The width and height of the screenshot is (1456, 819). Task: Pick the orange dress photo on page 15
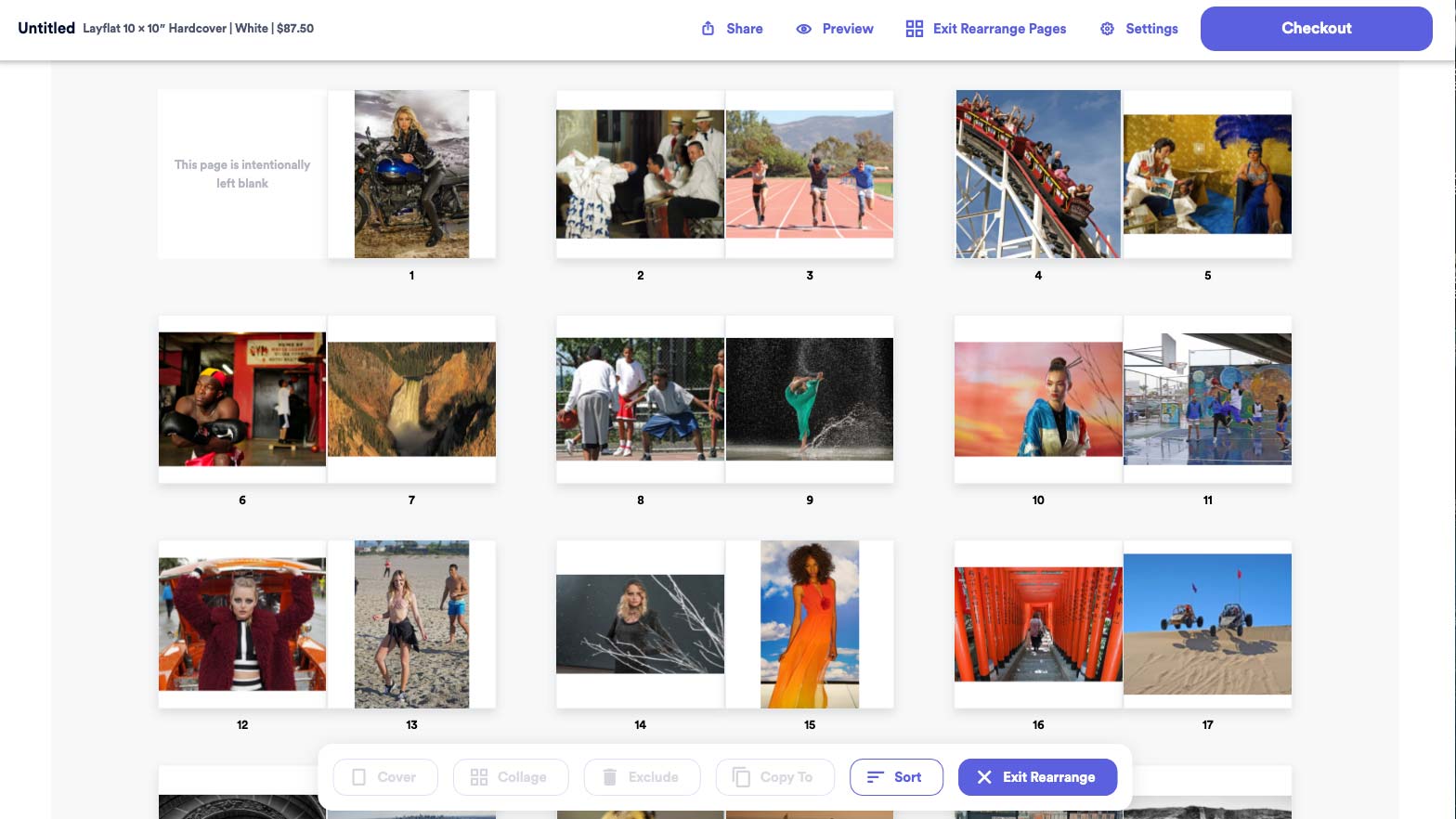pyautogui.click(x=809, y=624)
